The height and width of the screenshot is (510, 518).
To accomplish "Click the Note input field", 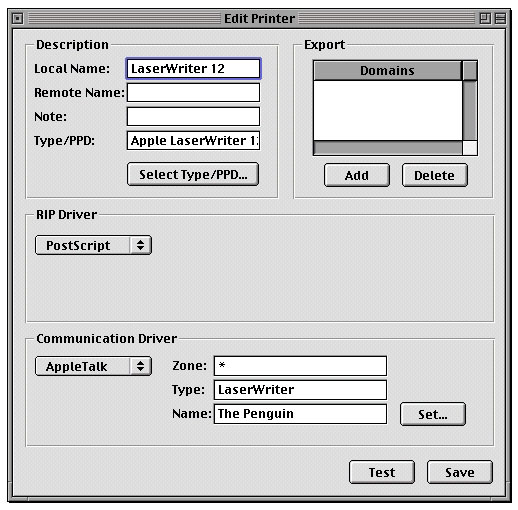I will click(193, 116).
